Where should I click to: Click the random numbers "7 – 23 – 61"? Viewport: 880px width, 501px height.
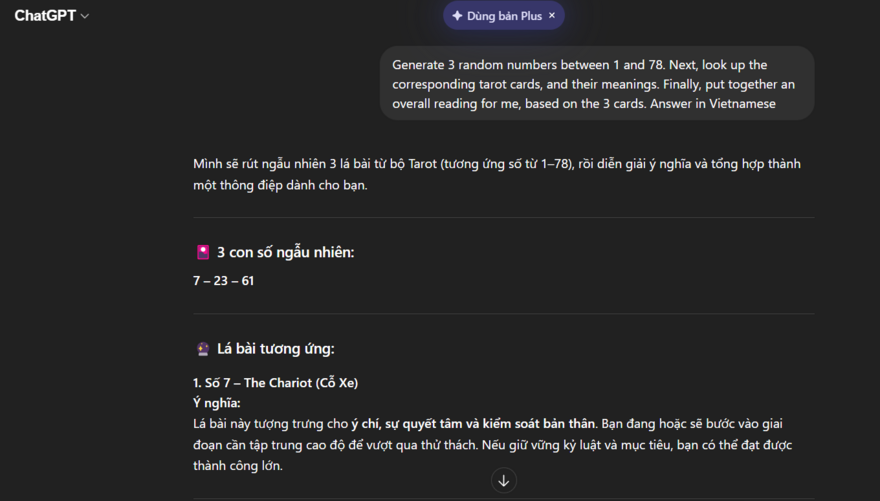point(223,281)
